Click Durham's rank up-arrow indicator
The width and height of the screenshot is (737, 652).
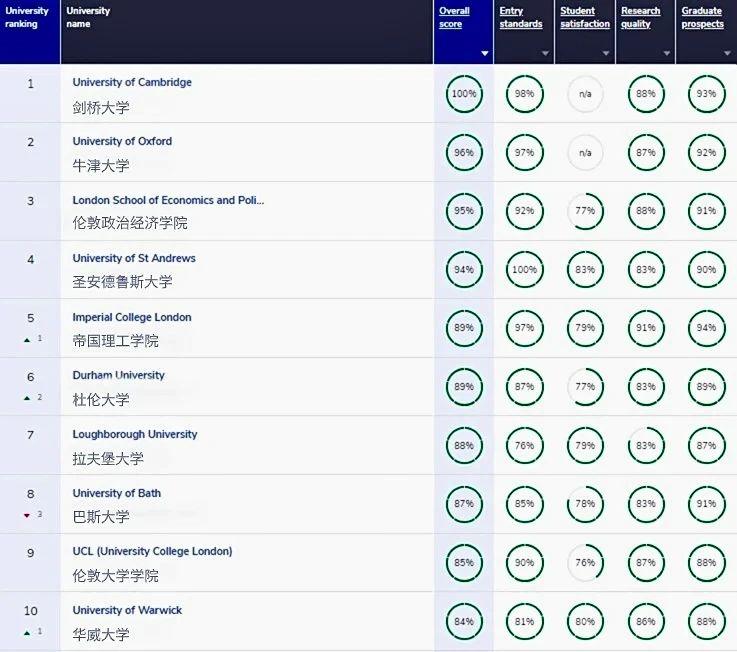[x=27, y=398]
